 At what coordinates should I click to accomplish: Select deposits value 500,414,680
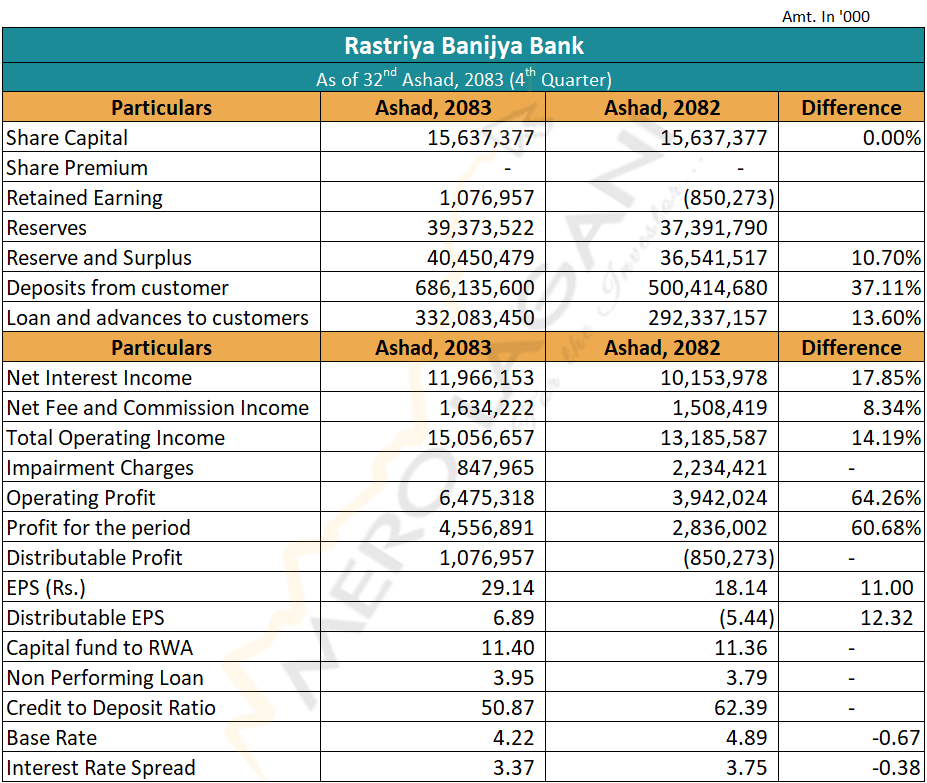pyautogui.click(x=707, y=288)
